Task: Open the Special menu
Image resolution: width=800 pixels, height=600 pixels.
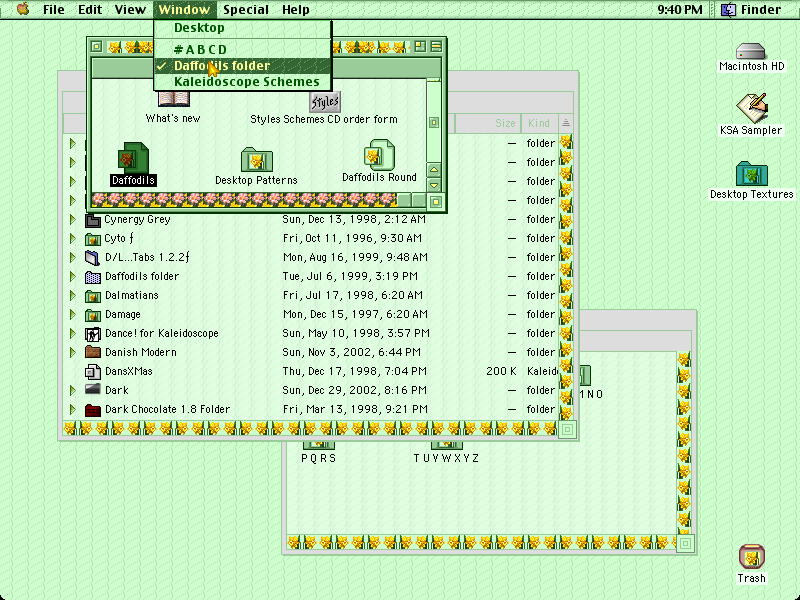Action: click(x=246, y=10)
